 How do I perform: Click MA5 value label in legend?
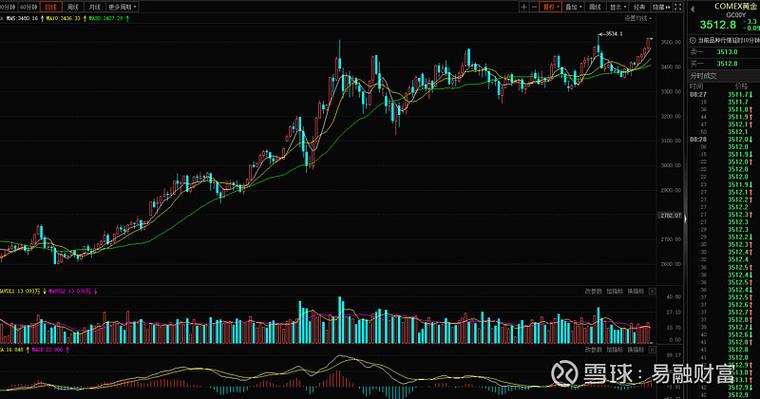(21, 18)
